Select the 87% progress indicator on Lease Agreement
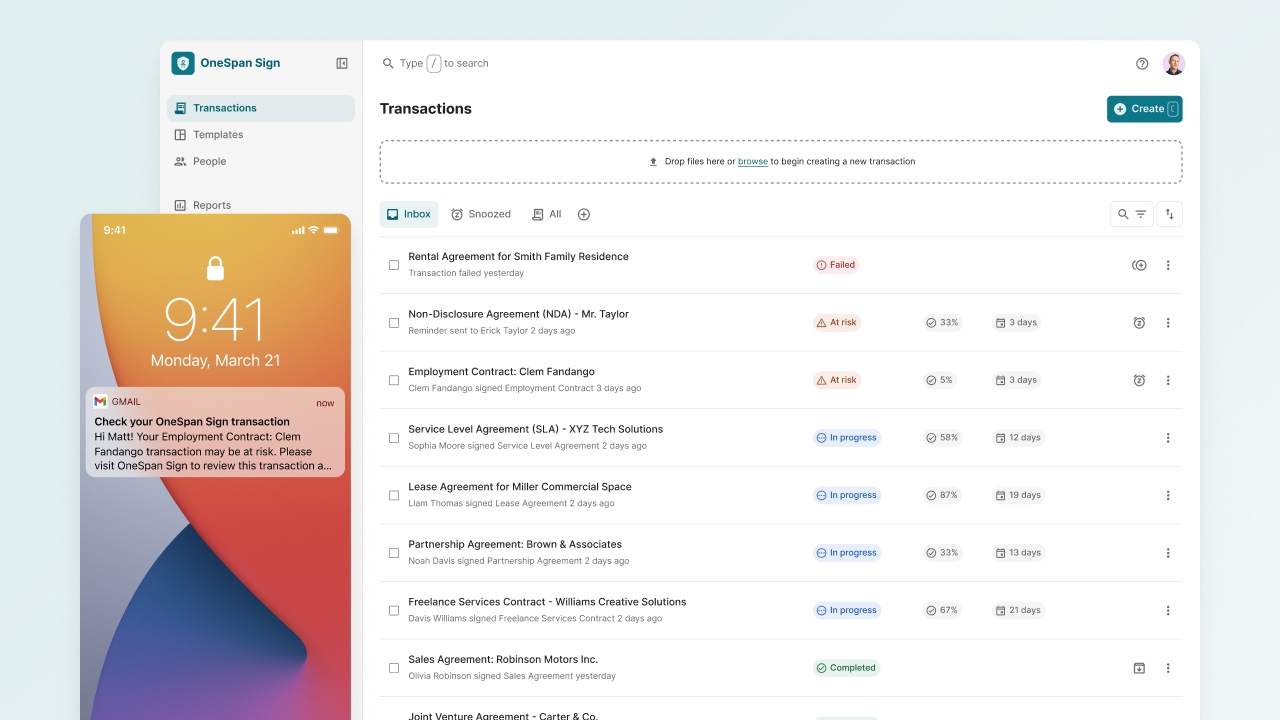 941,495
